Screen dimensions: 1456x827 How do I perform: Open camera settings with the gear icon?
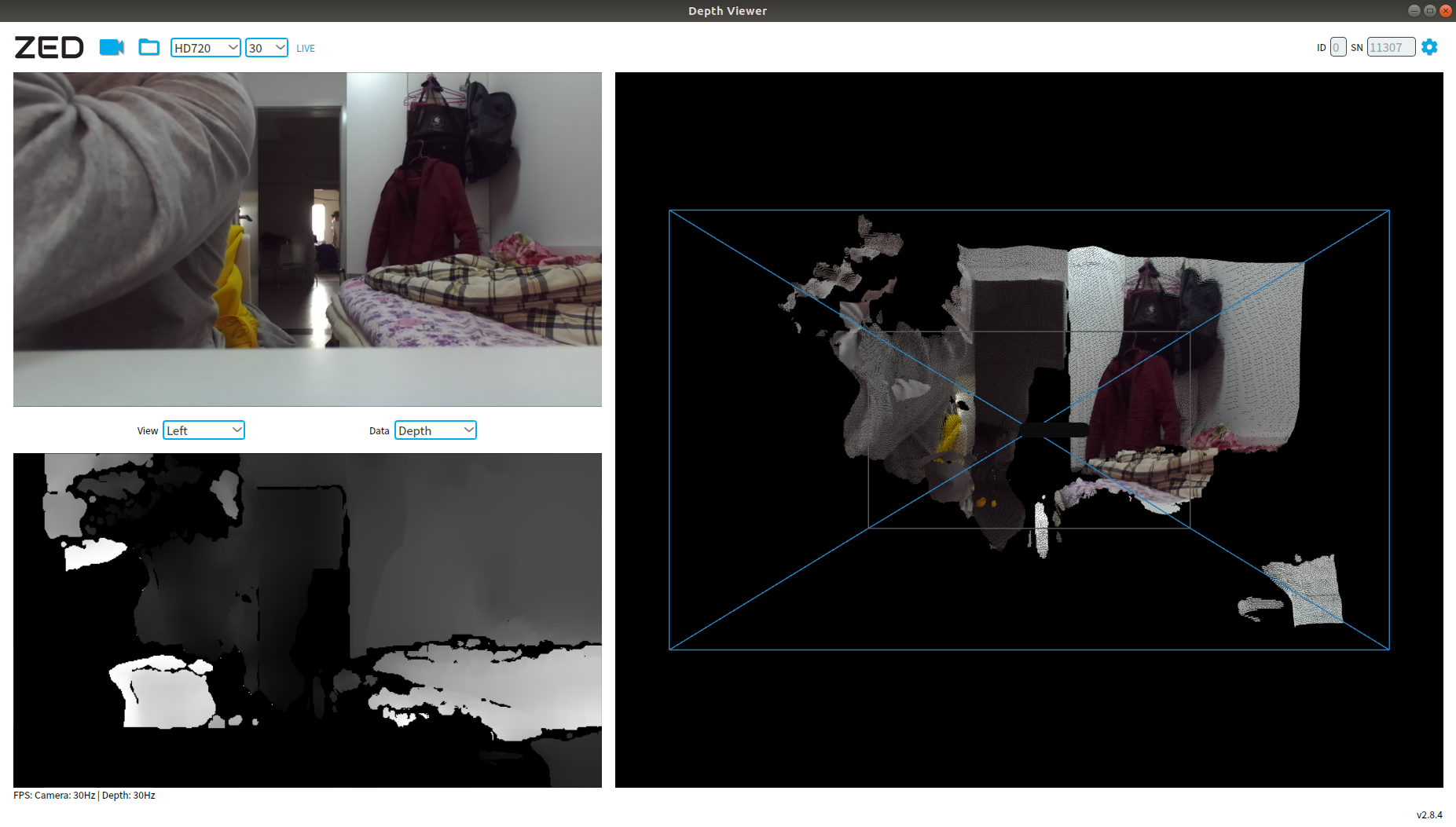tap(1429, 47)
